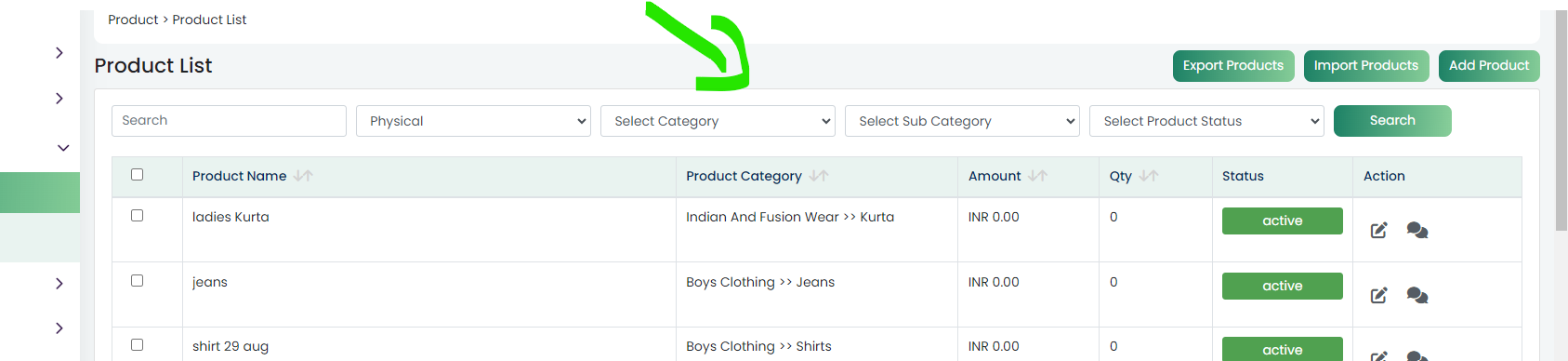
Task: Click the Add Product button
Action: pyautogui.click(x=1489, y=66)
